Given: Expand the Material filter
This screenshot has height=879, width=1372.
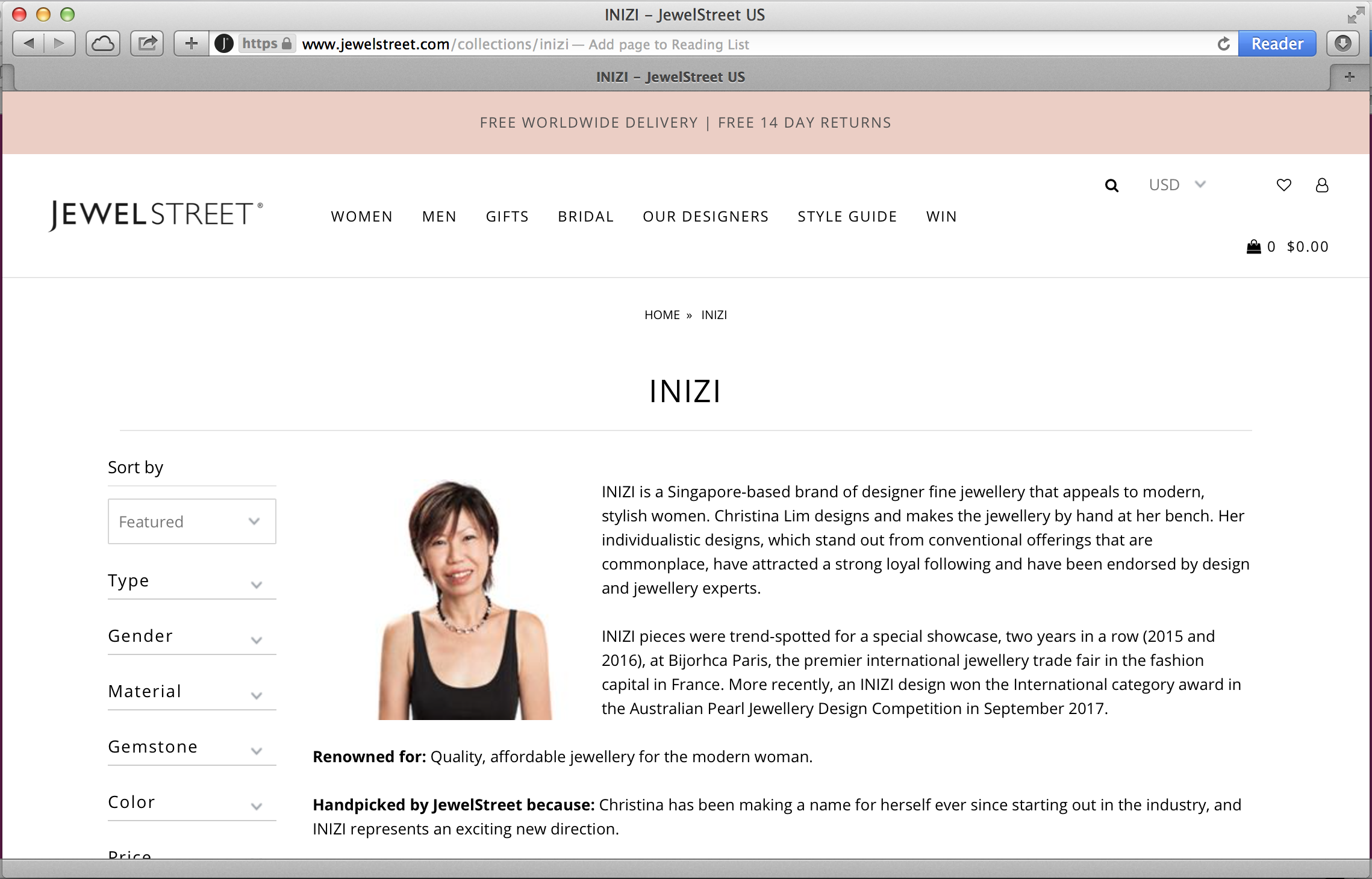Looking at the screenshot, I should [192, 692].
